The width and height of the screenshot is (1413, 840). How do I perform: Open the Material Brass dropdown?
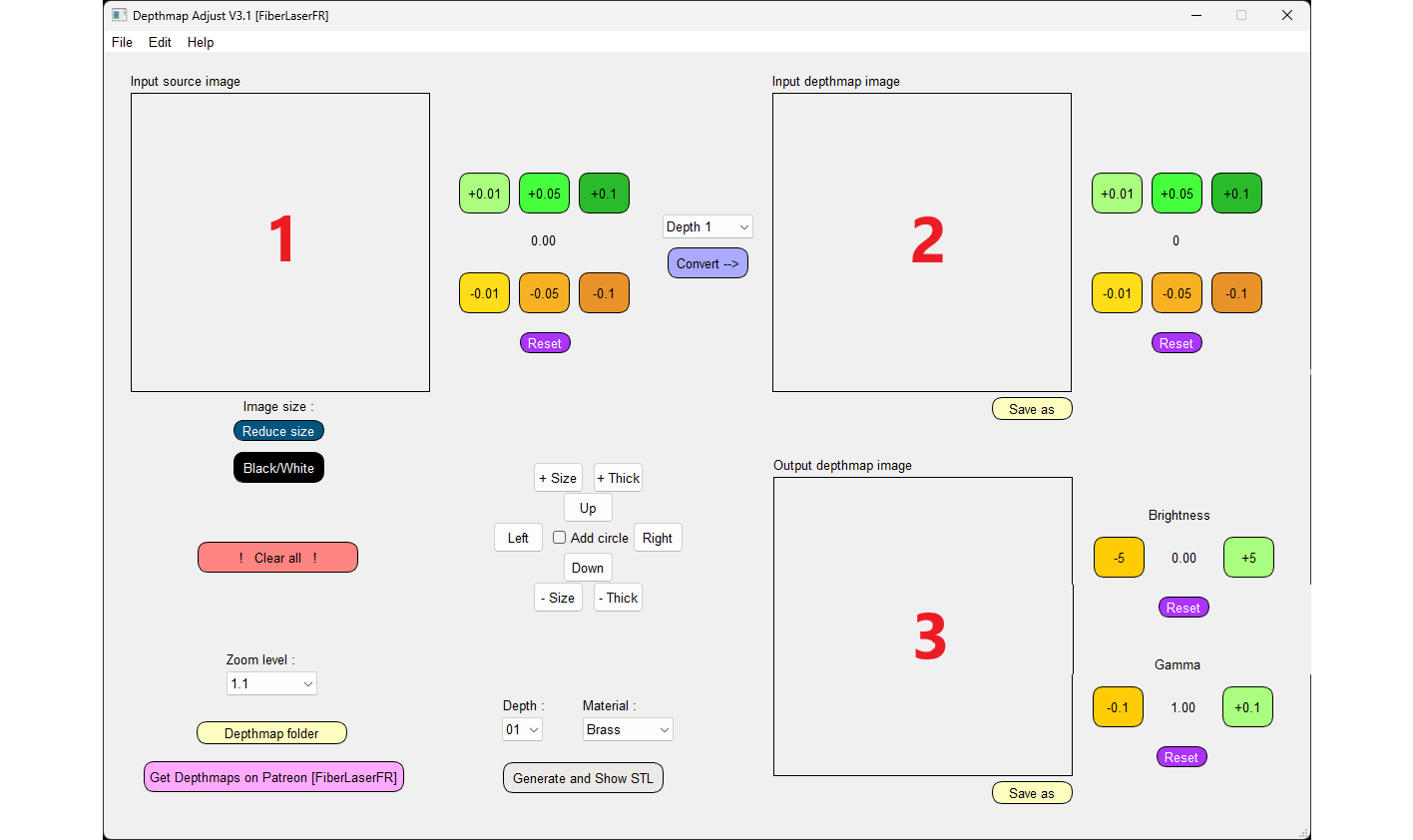point(628,729)
